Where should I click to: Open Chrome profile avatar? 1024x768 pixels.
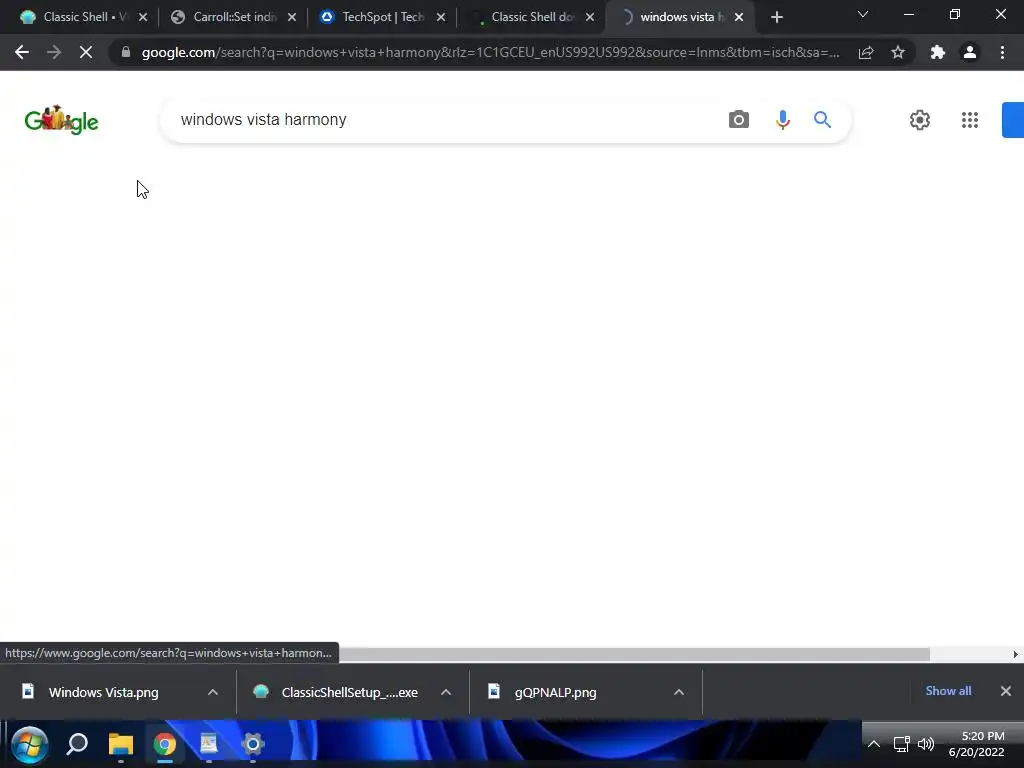pos(970,52)
